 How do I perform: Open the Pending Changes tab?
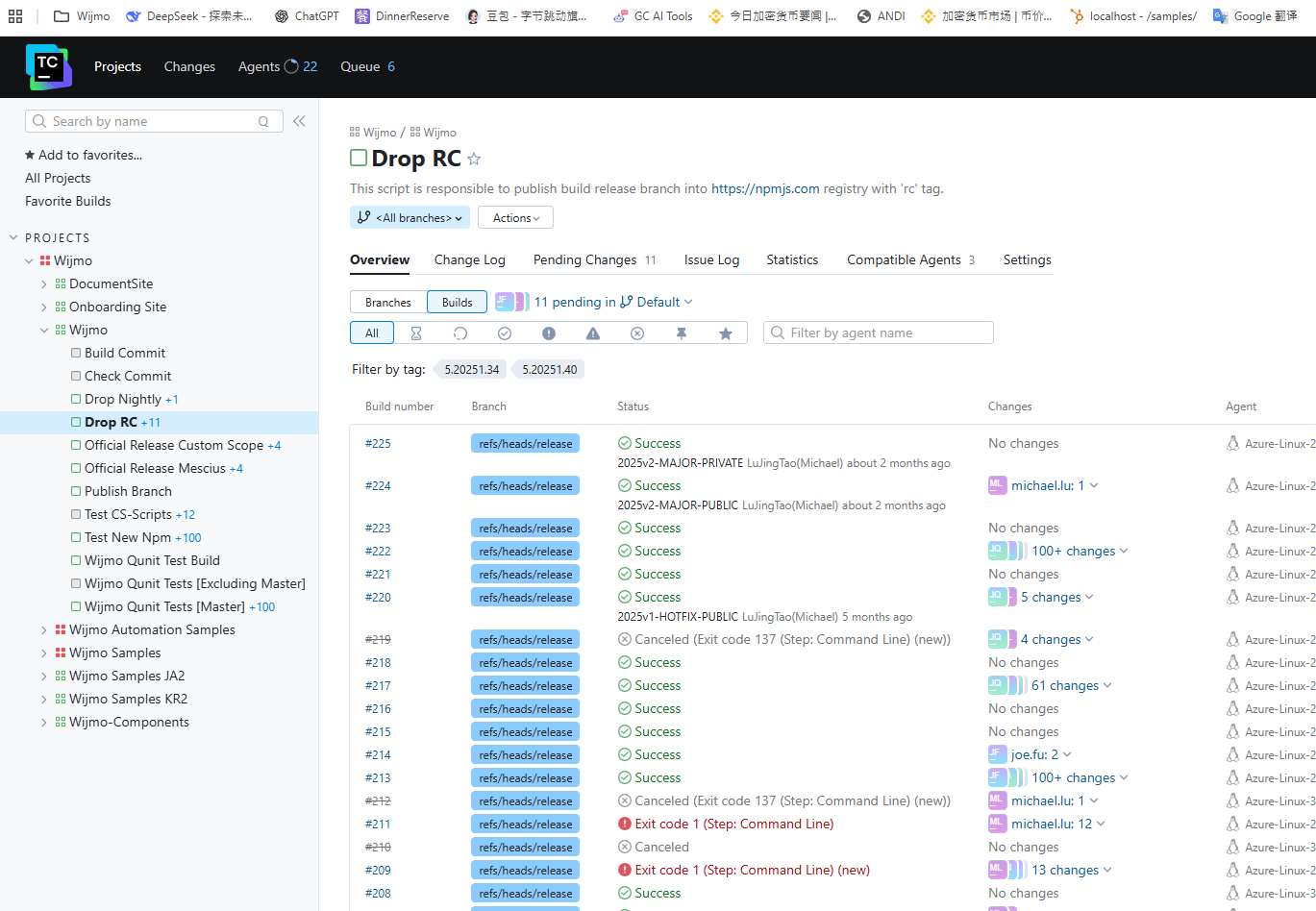click(x=595, y=259)
